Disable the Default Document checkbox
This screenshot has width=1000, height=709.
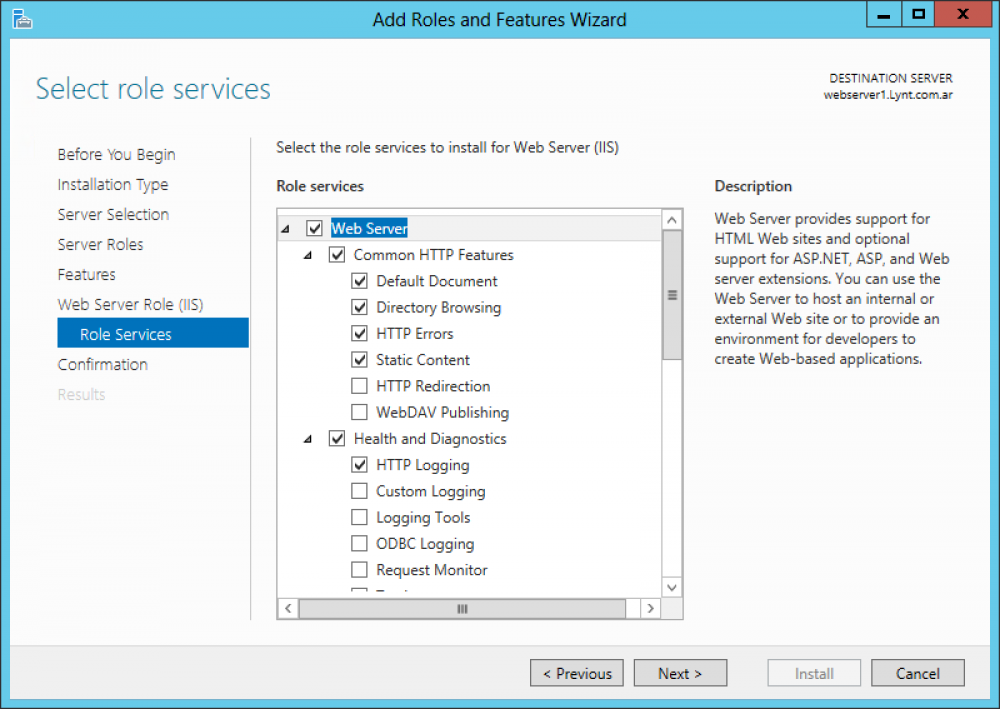(360, 281)
